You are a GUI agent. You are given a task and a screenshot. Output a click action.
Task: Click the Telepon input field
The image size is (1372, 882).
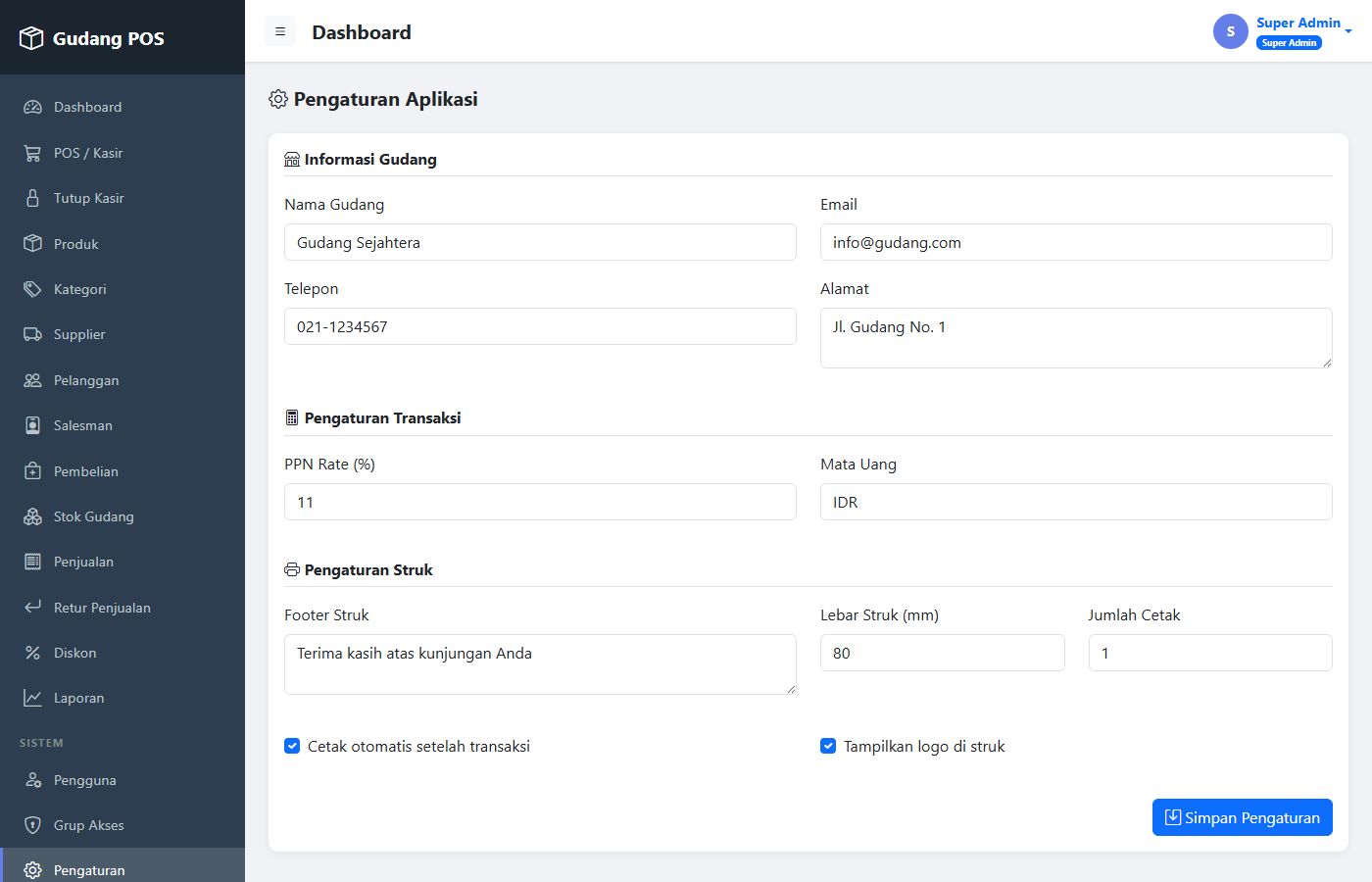click(540, 326)
